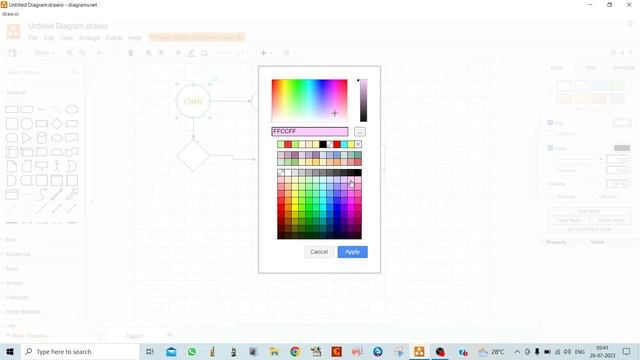The height and width of the screenshot is (360, 640).
Task: Click Cancel in the color dialog
Action: tap(319, 252)
